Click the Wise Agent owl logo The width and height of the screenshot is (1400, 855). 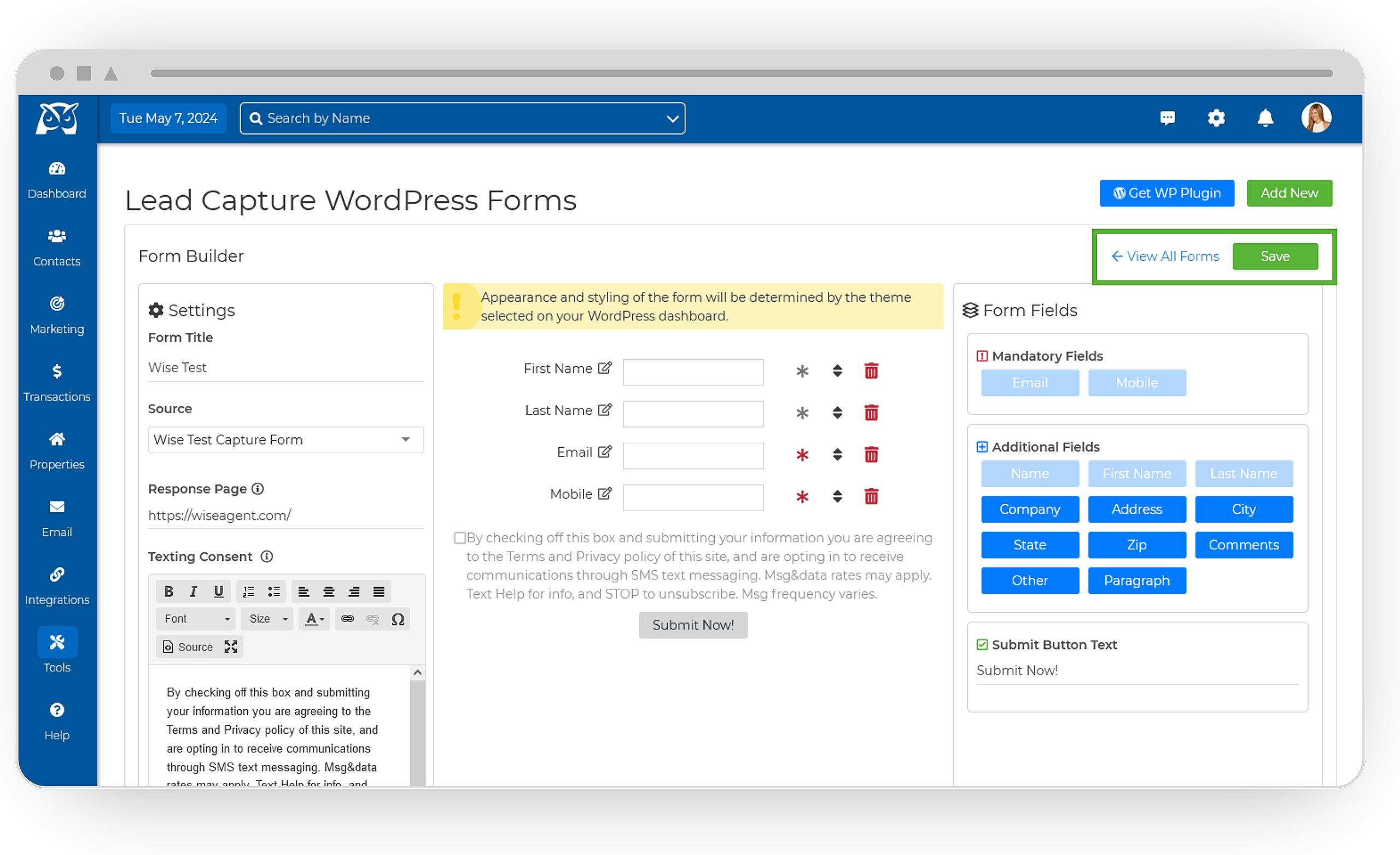tap(57, 118)
